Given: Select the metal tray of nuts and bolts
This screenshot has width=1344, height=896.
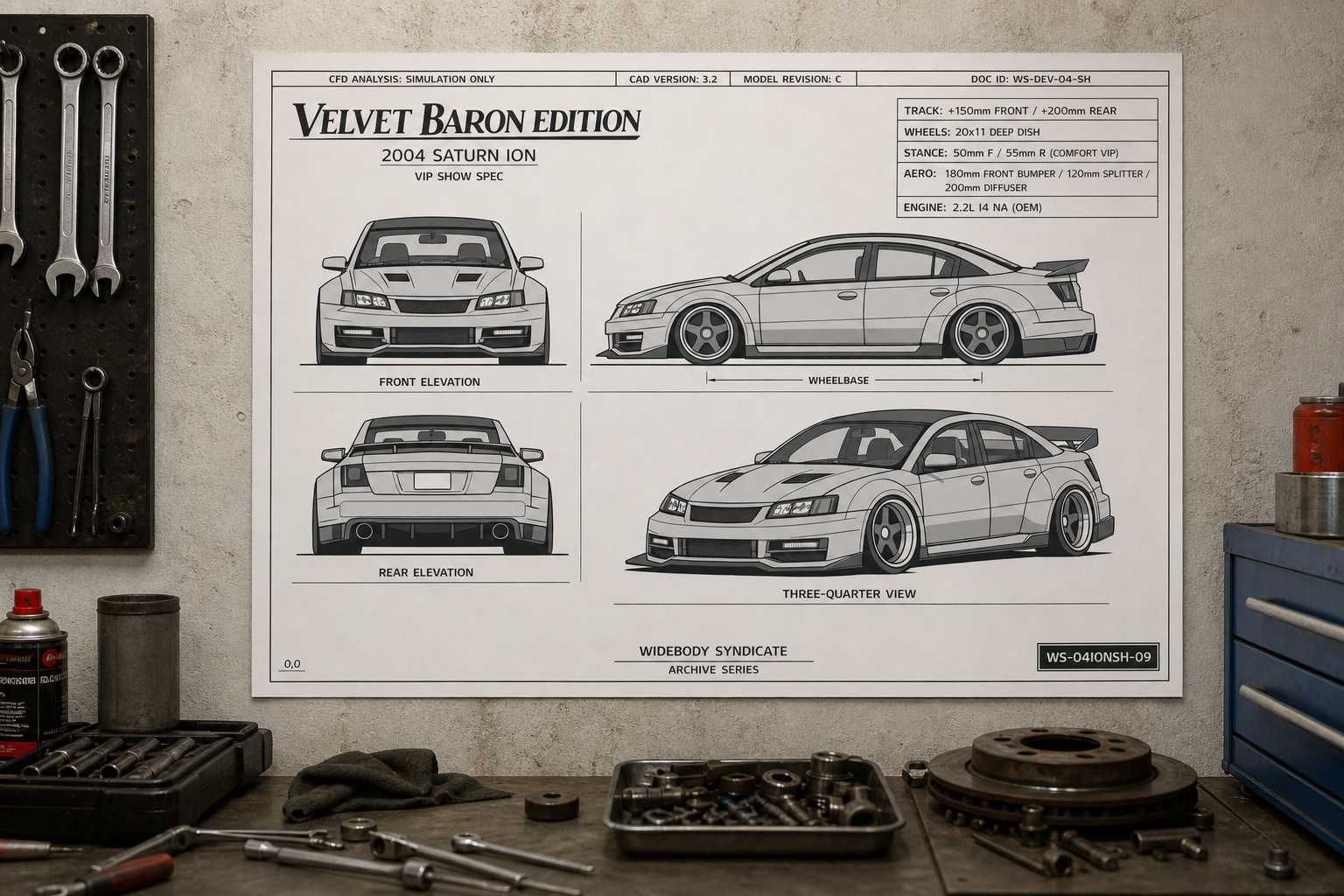Looking at the screenshot, I should [x=754, y=803].
